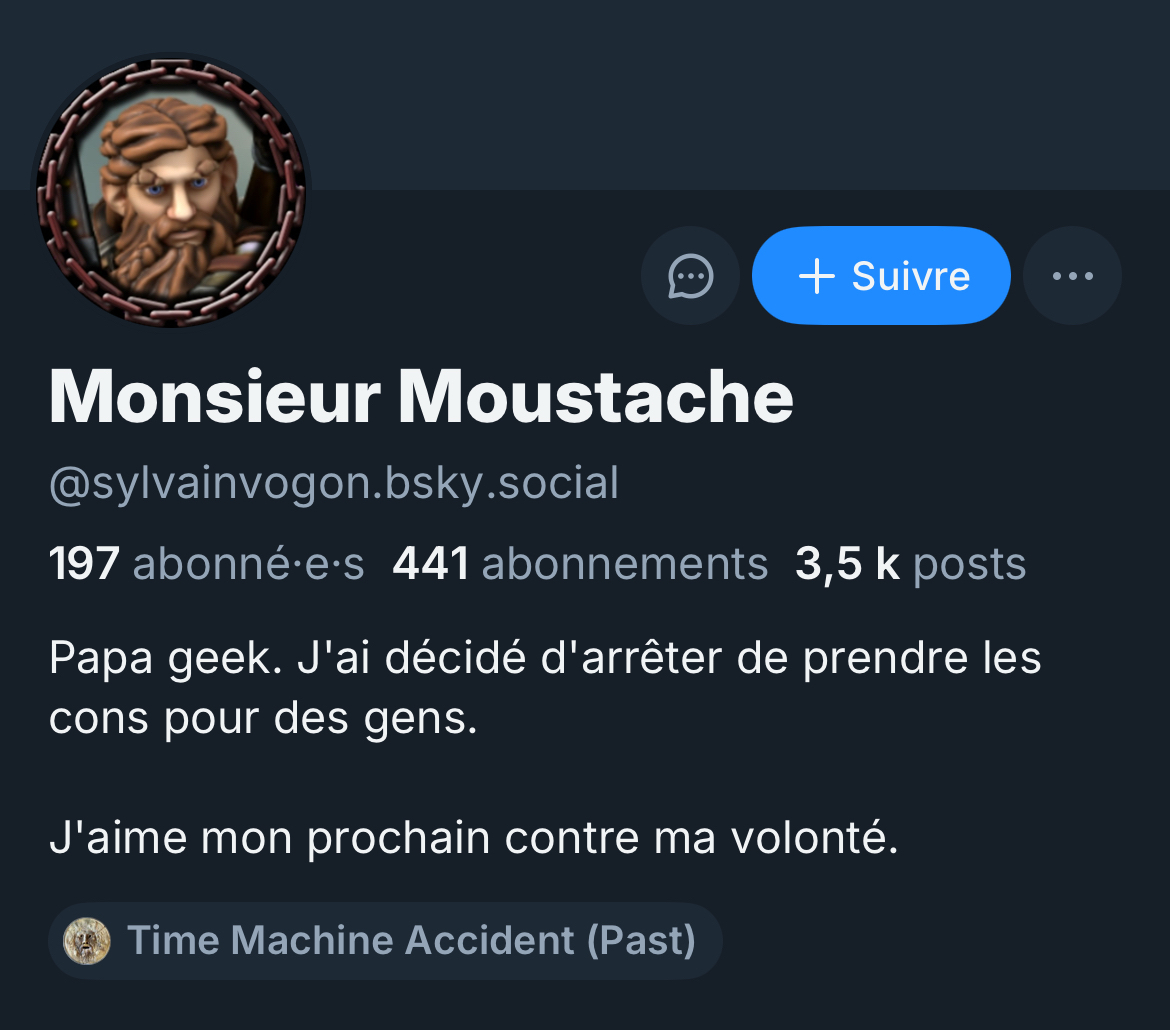This screenshot has width=1170, height=1030.
Task: Click the small labeler icon in the badge
Action: 87,941
